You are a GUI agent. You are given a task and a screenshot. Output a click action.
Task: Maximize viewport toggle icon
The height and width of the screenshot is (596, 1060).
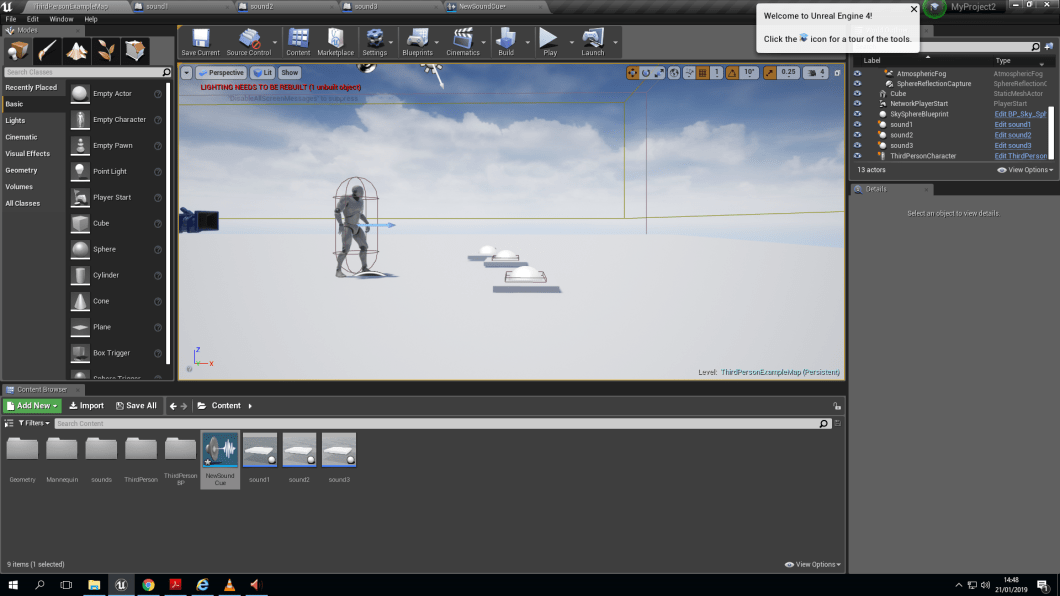[837, 72]
